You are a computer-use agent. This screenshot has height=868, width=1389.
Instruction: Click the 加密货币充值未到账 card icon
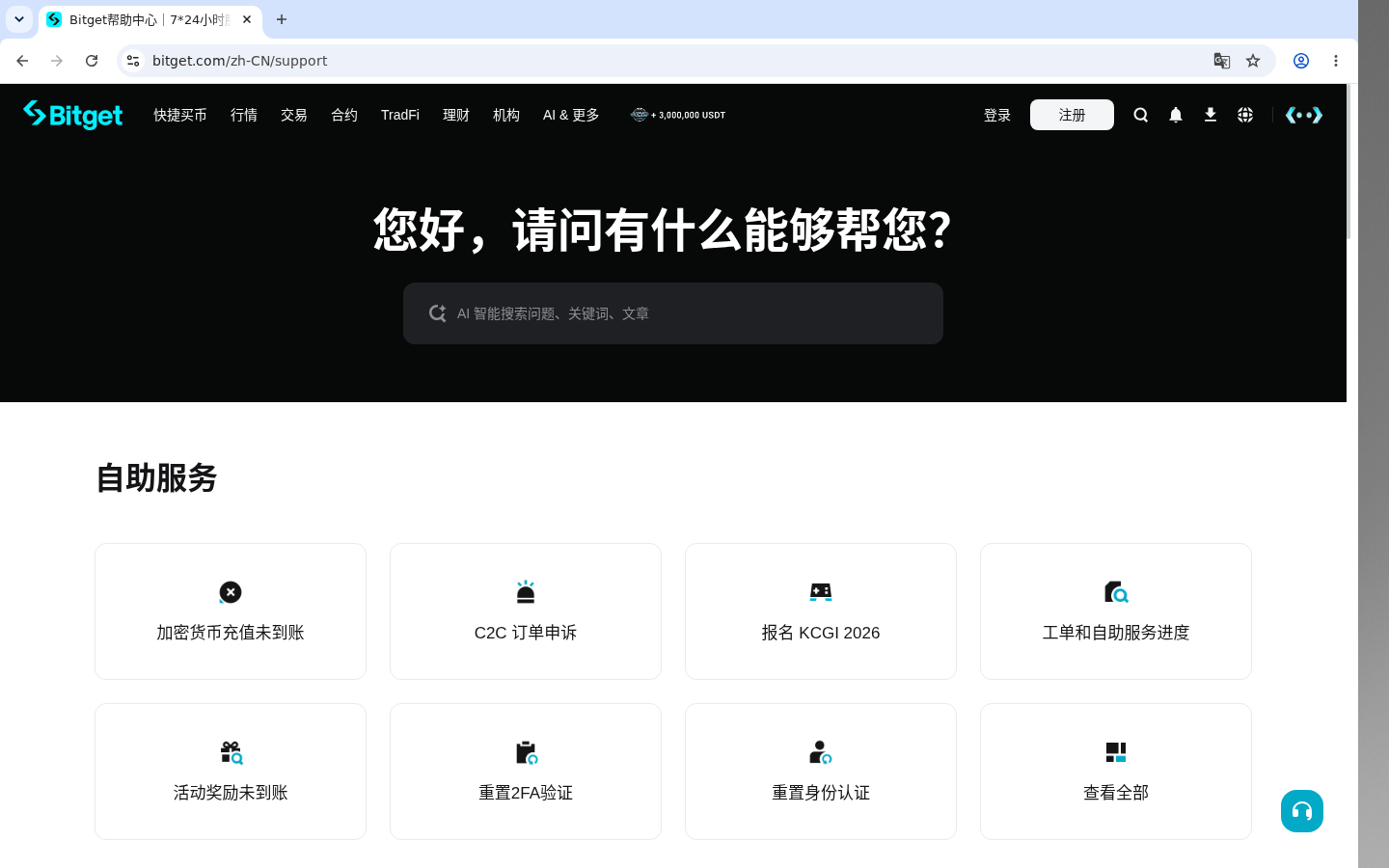(231, 592)
